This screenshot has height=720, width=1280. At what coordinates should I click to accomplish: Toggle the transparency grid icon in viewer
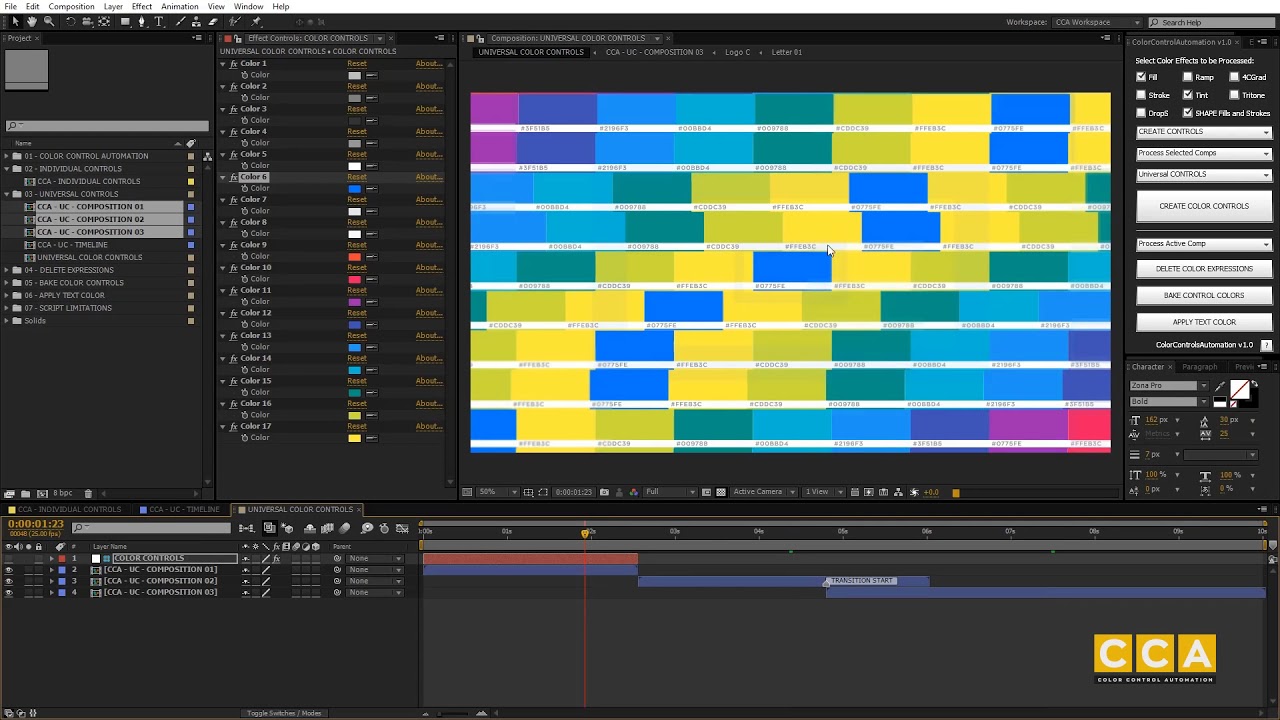721,492
